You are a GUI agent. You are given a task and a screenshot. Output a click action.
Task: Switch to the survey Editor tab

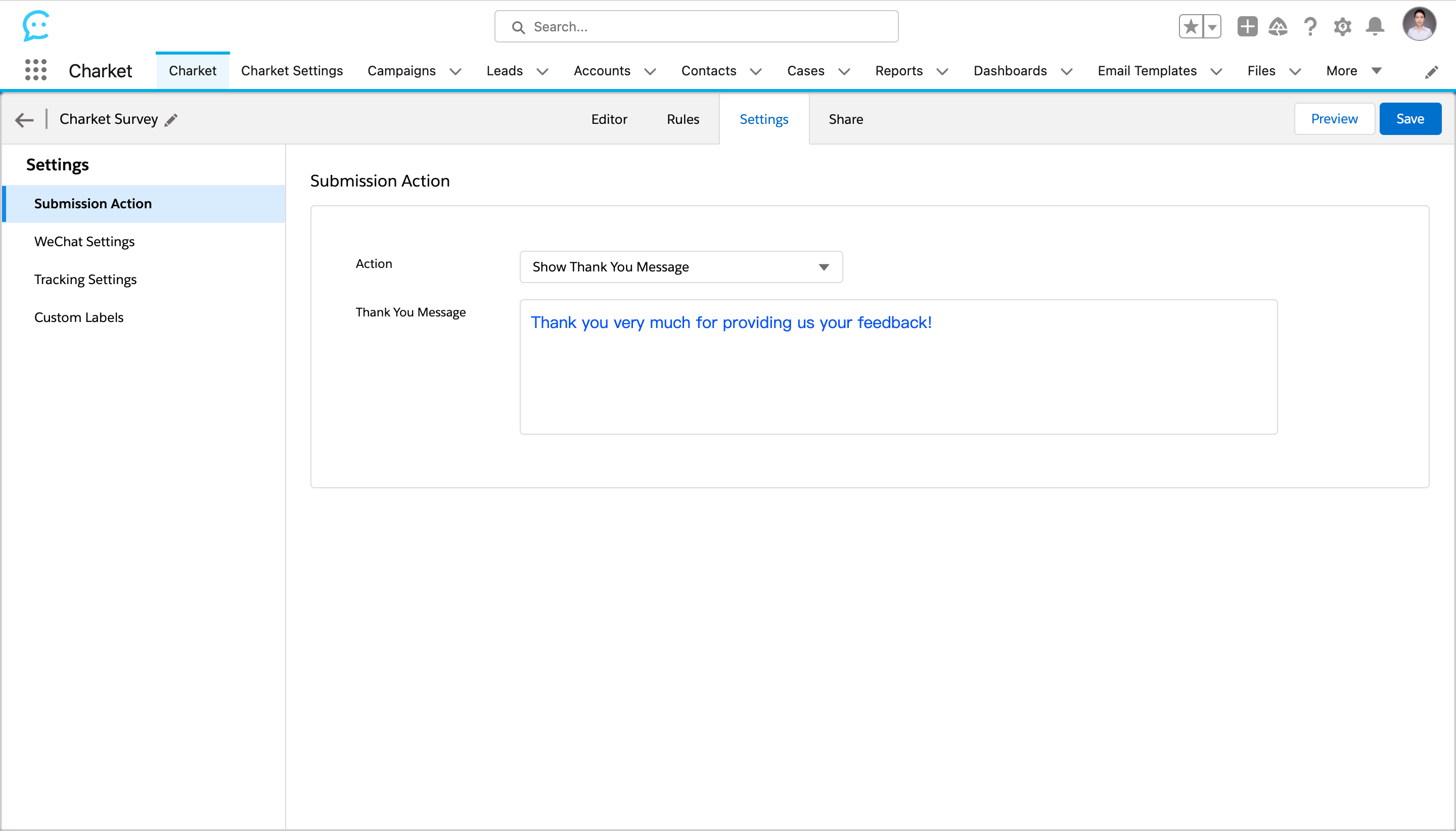tap(609, 119)
